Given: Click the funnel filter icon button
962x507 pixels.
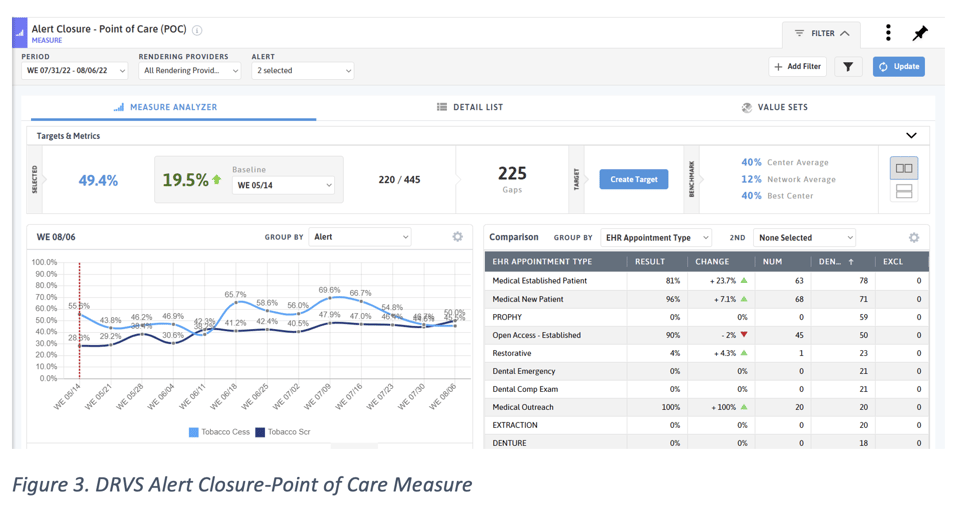Looking at the screenshot, I should [x=847, y=66].
